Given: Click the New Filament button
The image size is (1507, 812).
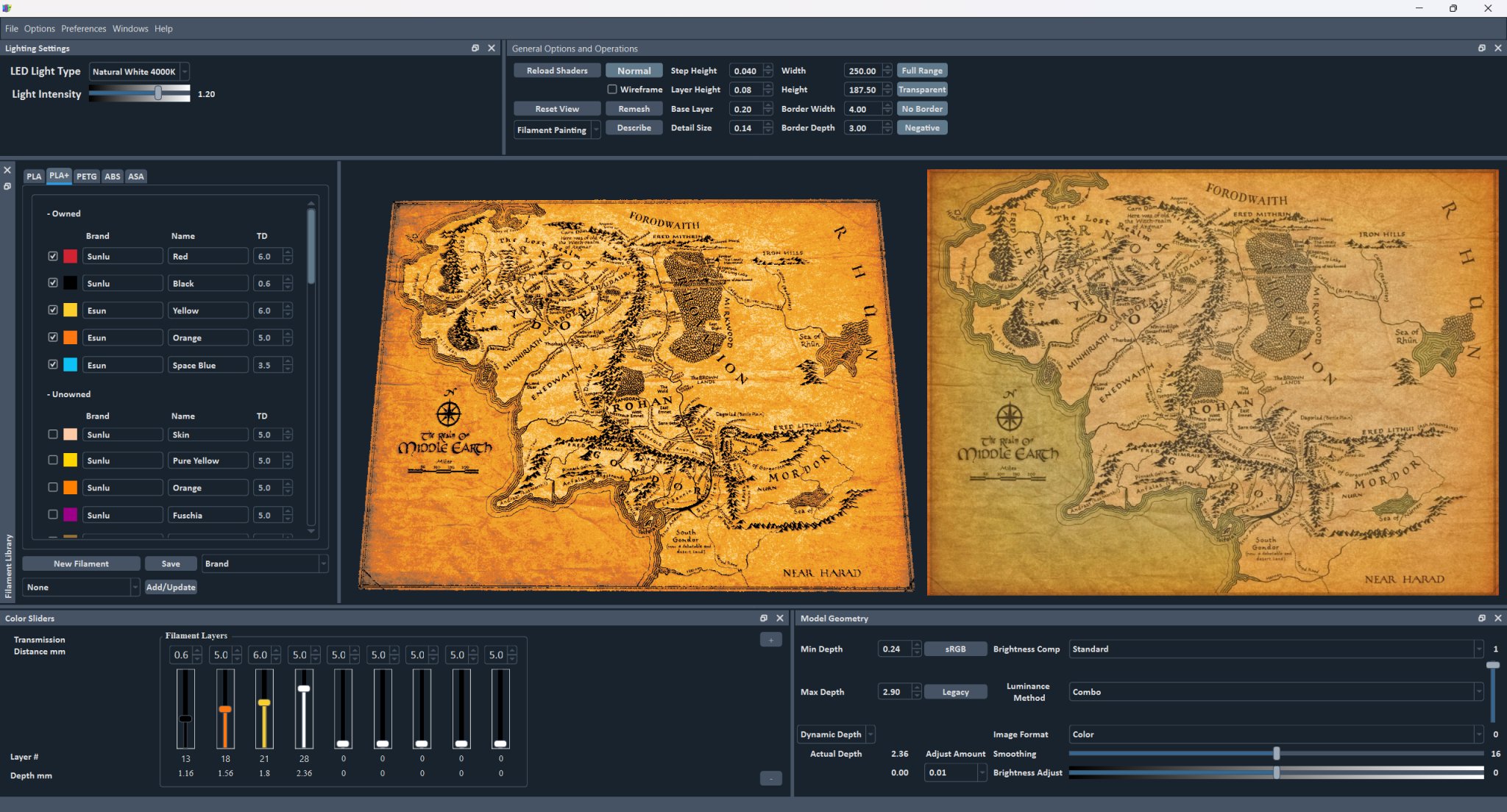Looking at the screenshot, I should click(81, 563).
